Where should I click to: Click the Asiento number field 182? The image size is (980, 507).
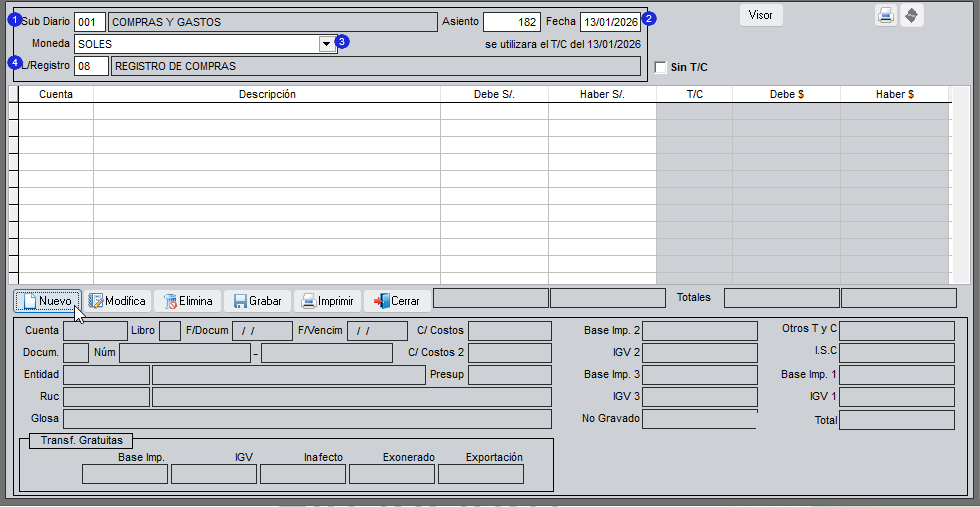(x=512, y=22)
